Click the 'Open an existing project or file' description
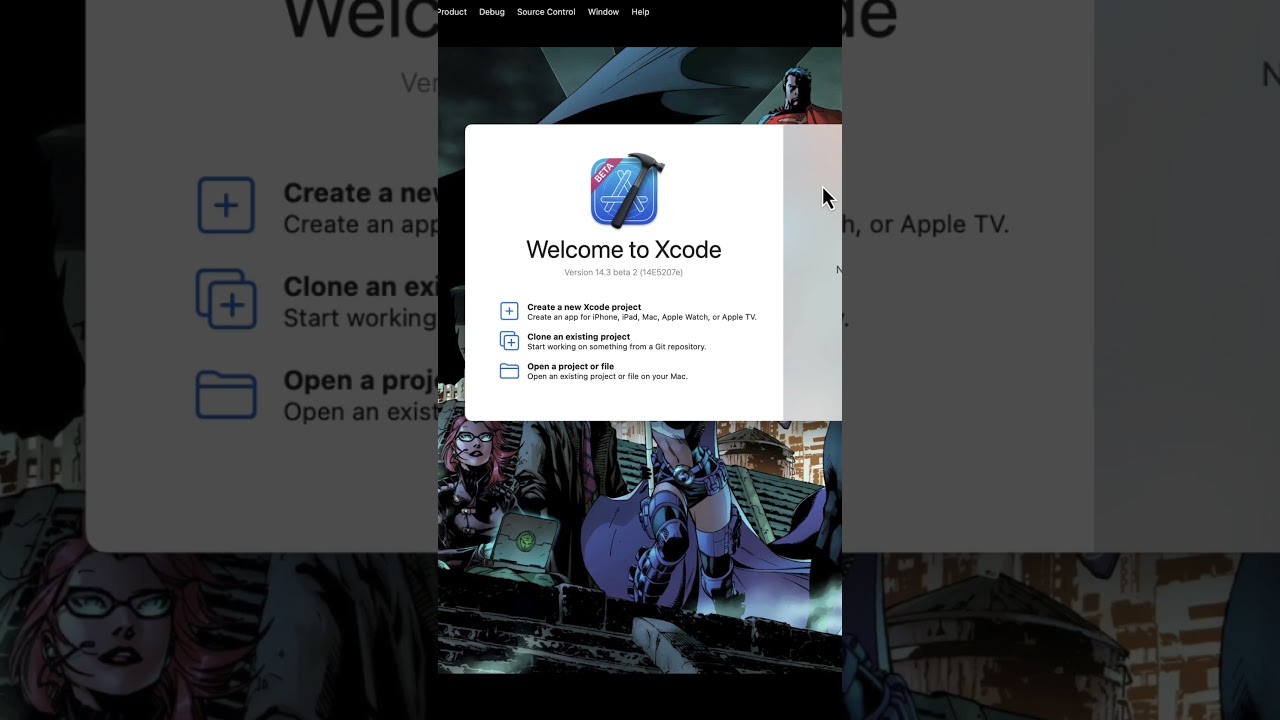1280x720 pixels. point(607,376)
